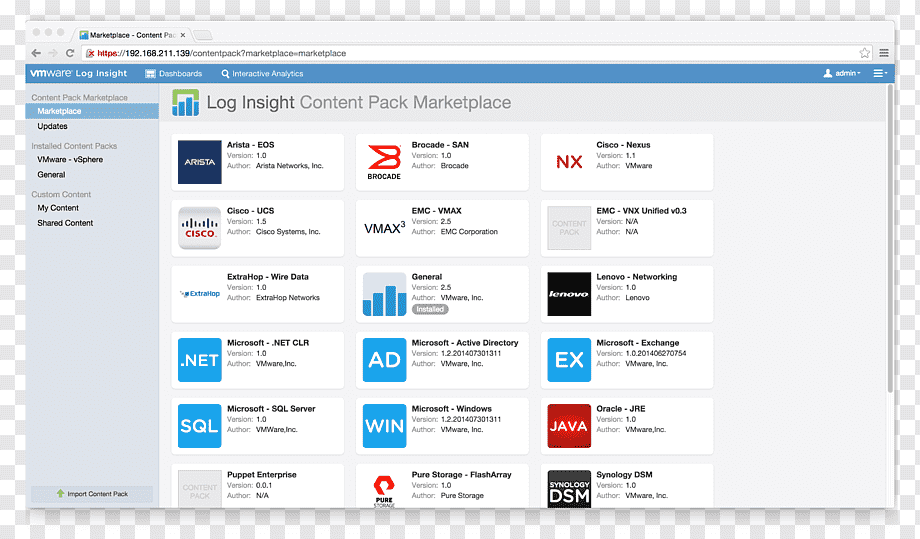Bookmark the page with star icon
This screenshot has height=539, width=920.
click(x=864, y=53)
